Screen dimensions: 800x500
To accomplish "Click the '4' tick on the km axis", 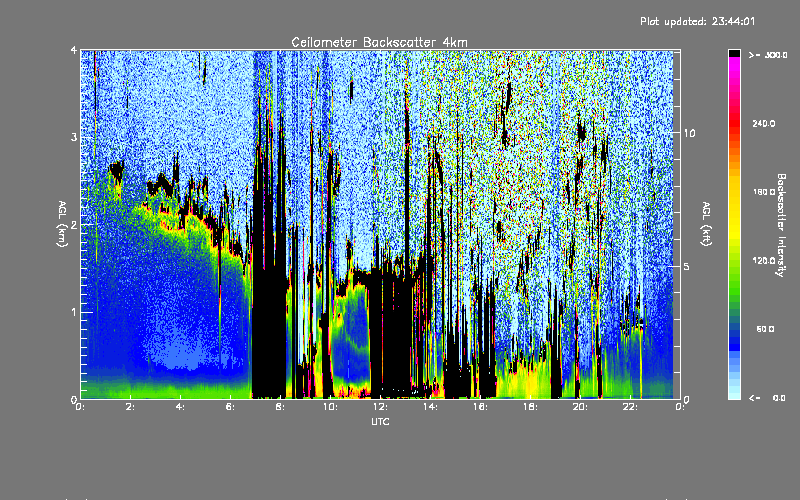I will pos(74,50).
